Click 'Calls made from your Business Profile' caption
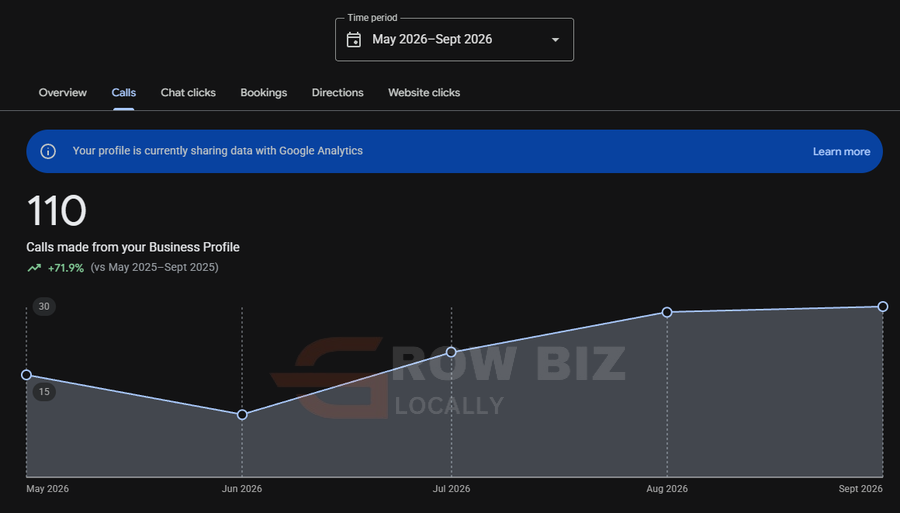 133,247
